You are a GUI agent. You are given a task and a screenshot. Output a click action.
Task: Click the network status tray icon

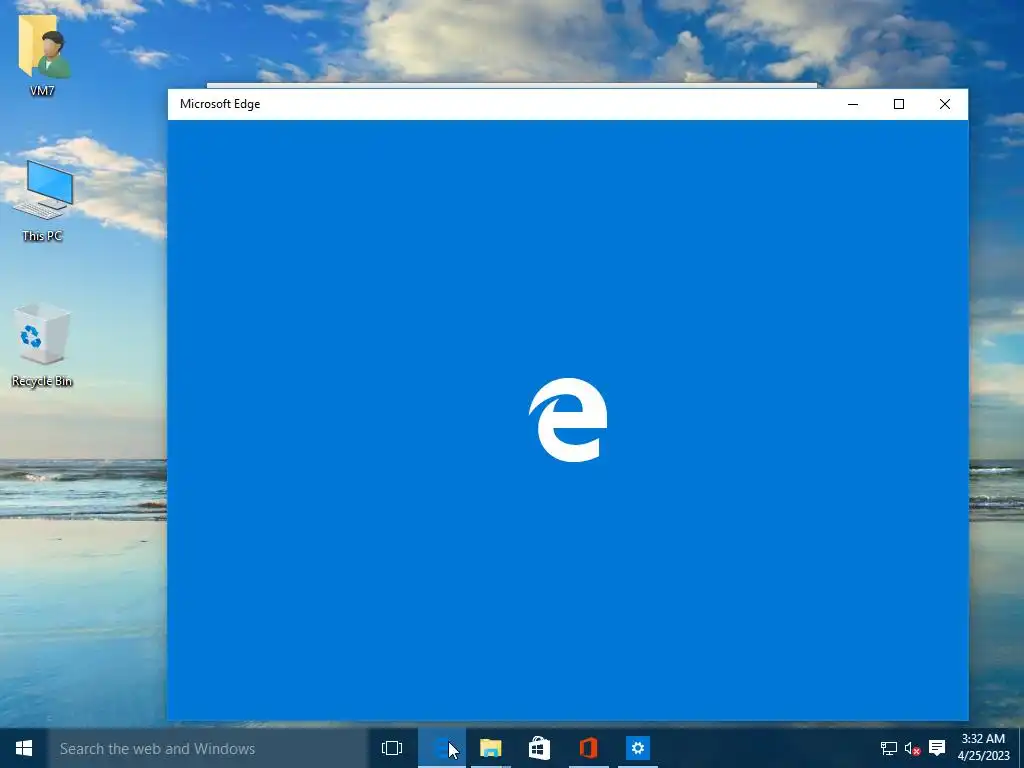(888, 748)
